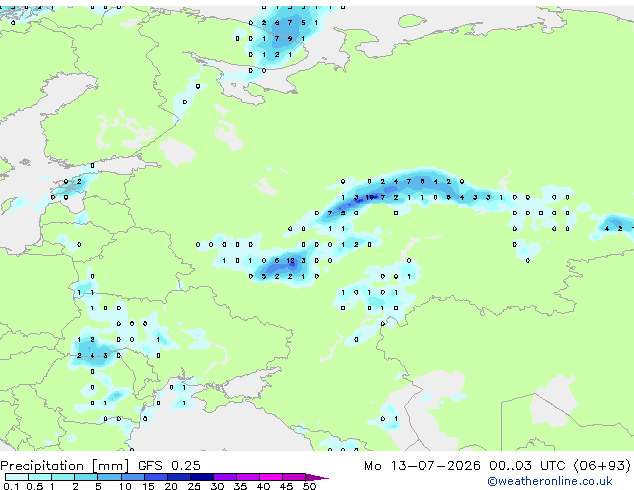Click the legend label 30
This screenshot has height=490, width=634.
[x=217, y=486]
